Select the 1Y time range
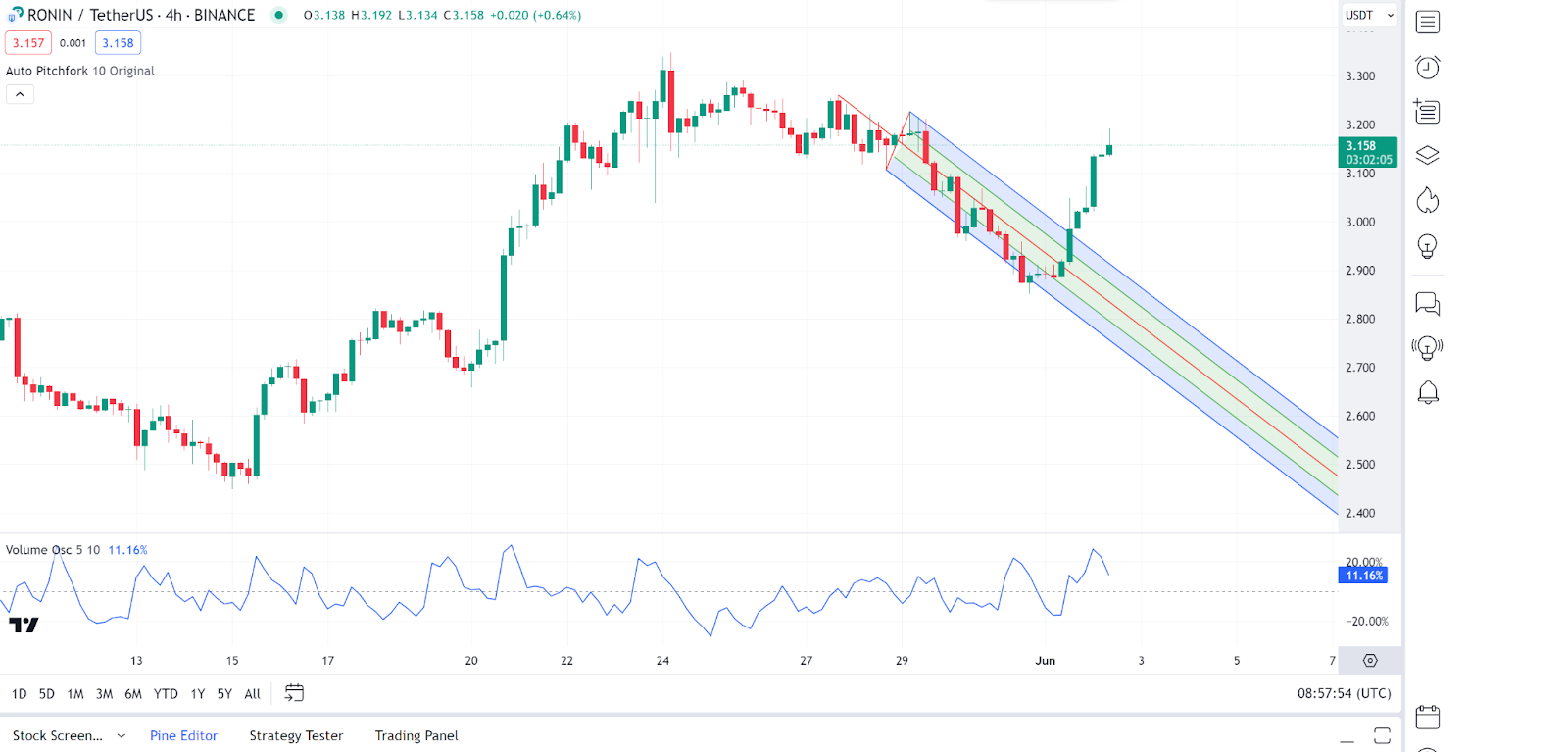 [x=197, y=693]
